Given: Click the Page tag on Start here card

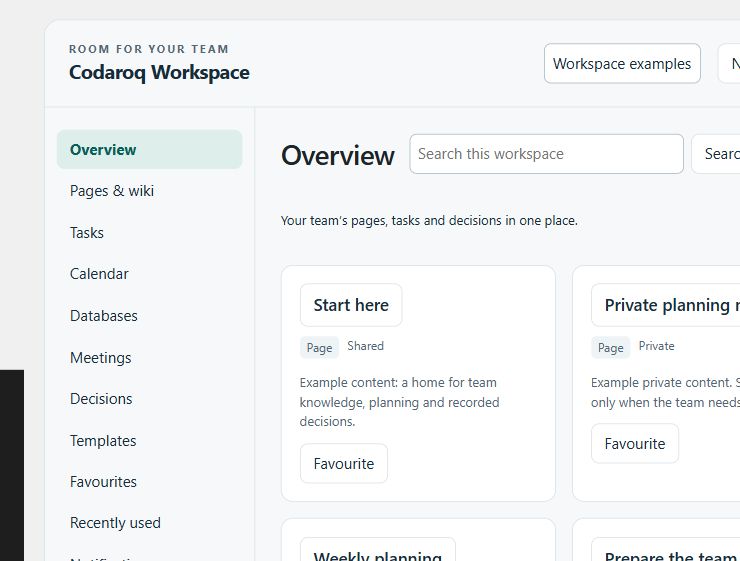Looking at the screenshot, I should [x=320, y=348].
